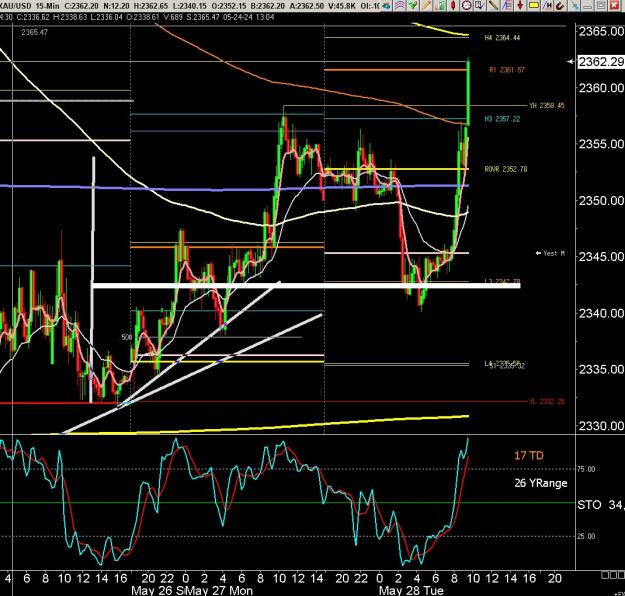
Task: Click the ROVR 2352.78 level label
Action: pos(506,169)
